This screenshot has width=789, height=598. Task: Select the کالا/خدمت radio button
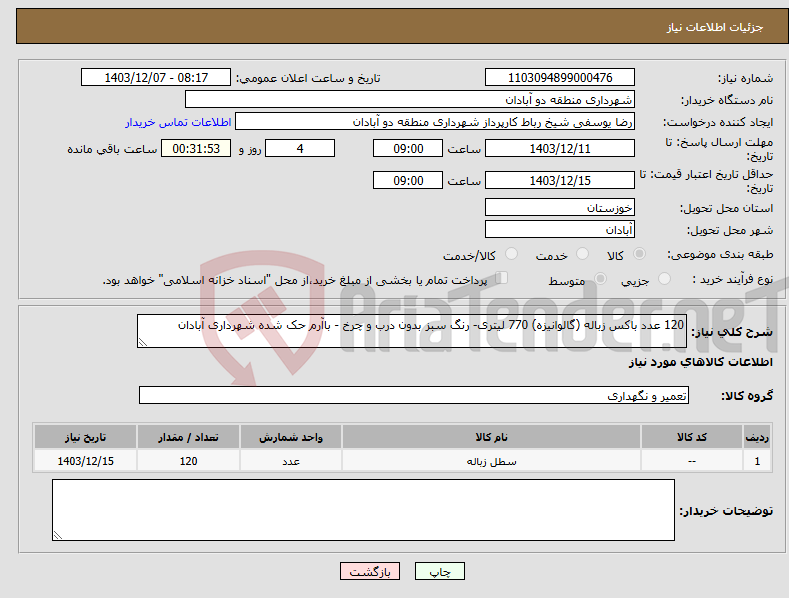511,254
